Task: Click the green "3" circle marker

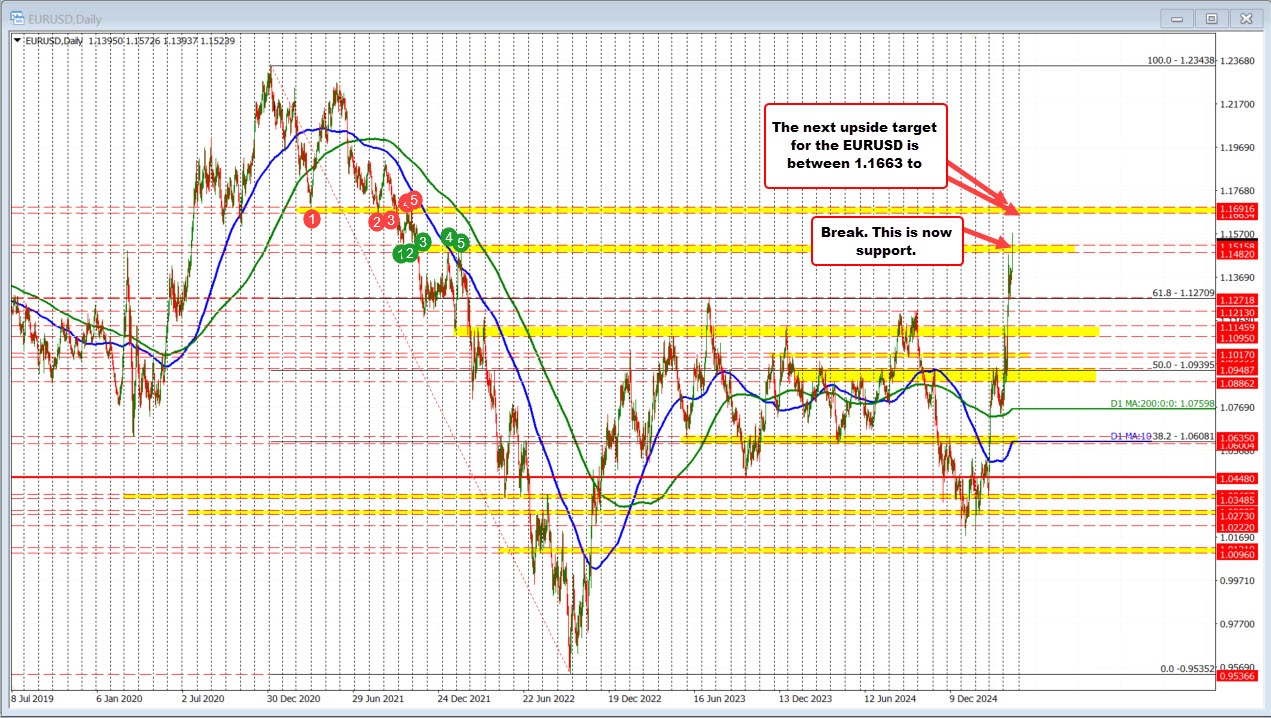Action: (422, 242)
